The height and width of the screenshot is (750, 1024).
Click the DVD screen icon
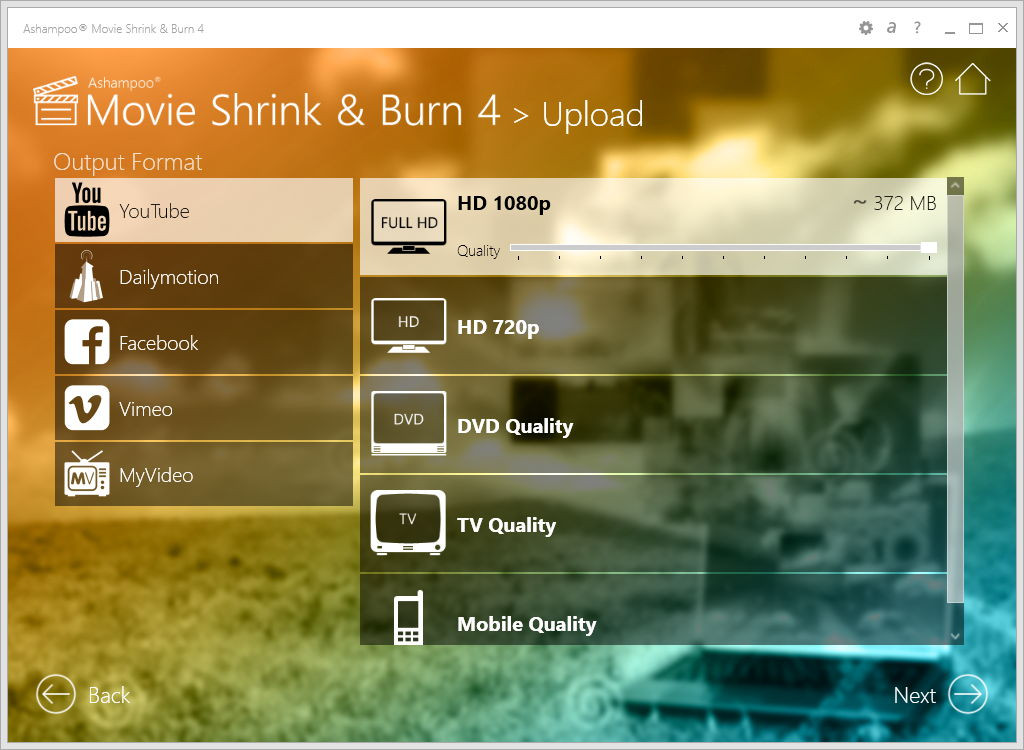tap(408, 423)
